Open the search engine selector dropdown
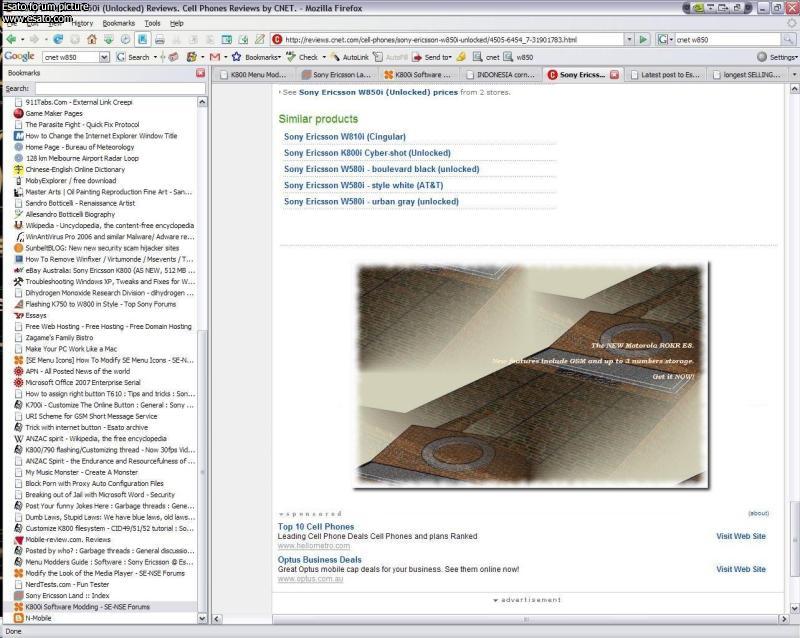Image resolution: width=800 pixels, height=638 pixels. (664, 39)
